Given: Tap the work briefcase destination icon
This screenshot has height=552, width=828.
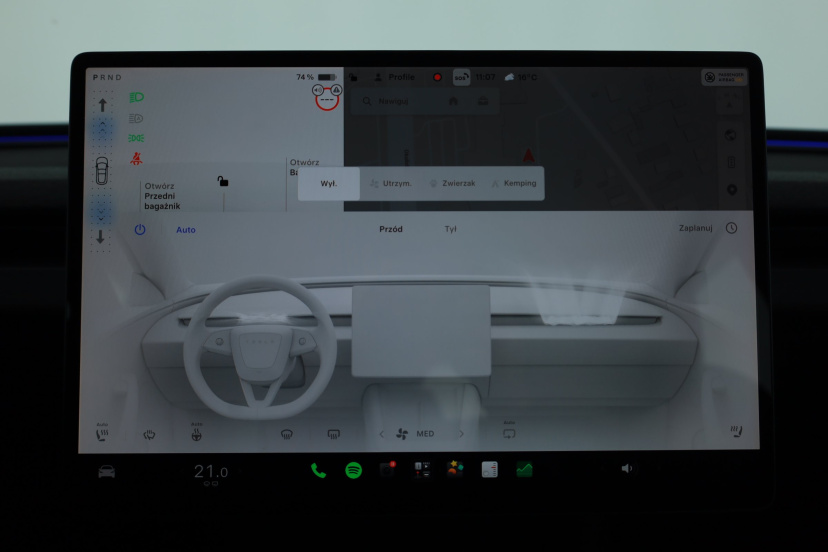Looking at the screenshot, I should coord(483,101).
